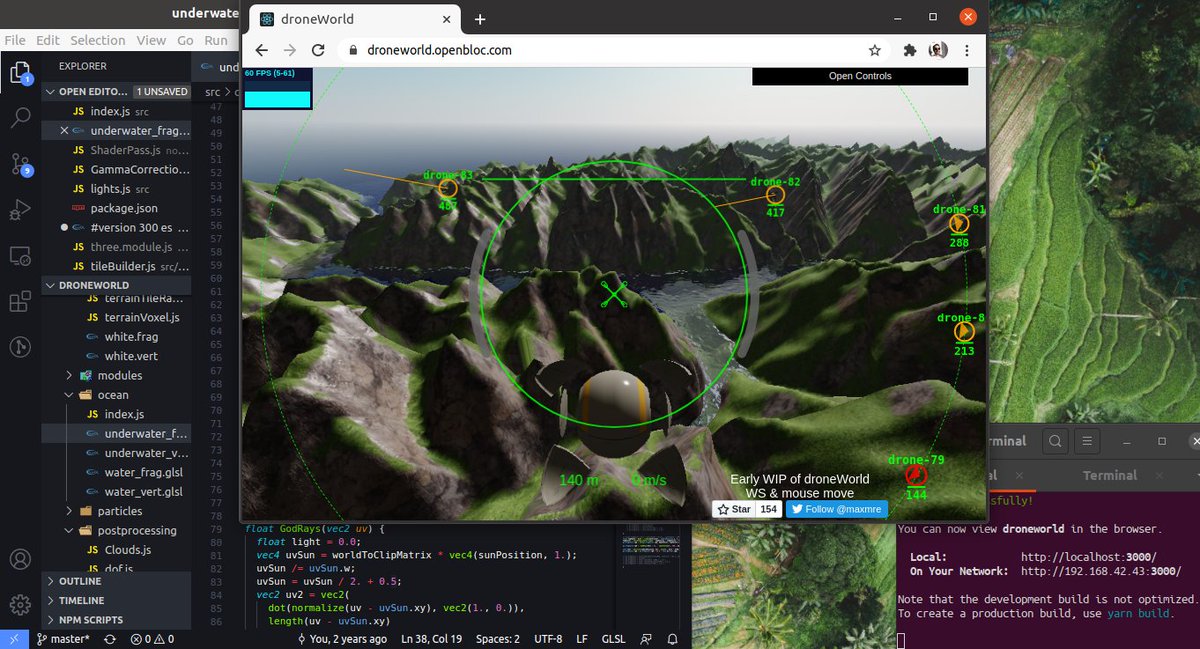Reload the droneworld page in Chrome
This screenshot has height=649, width=1200.
pyautogui.click(x=319, y=50)
